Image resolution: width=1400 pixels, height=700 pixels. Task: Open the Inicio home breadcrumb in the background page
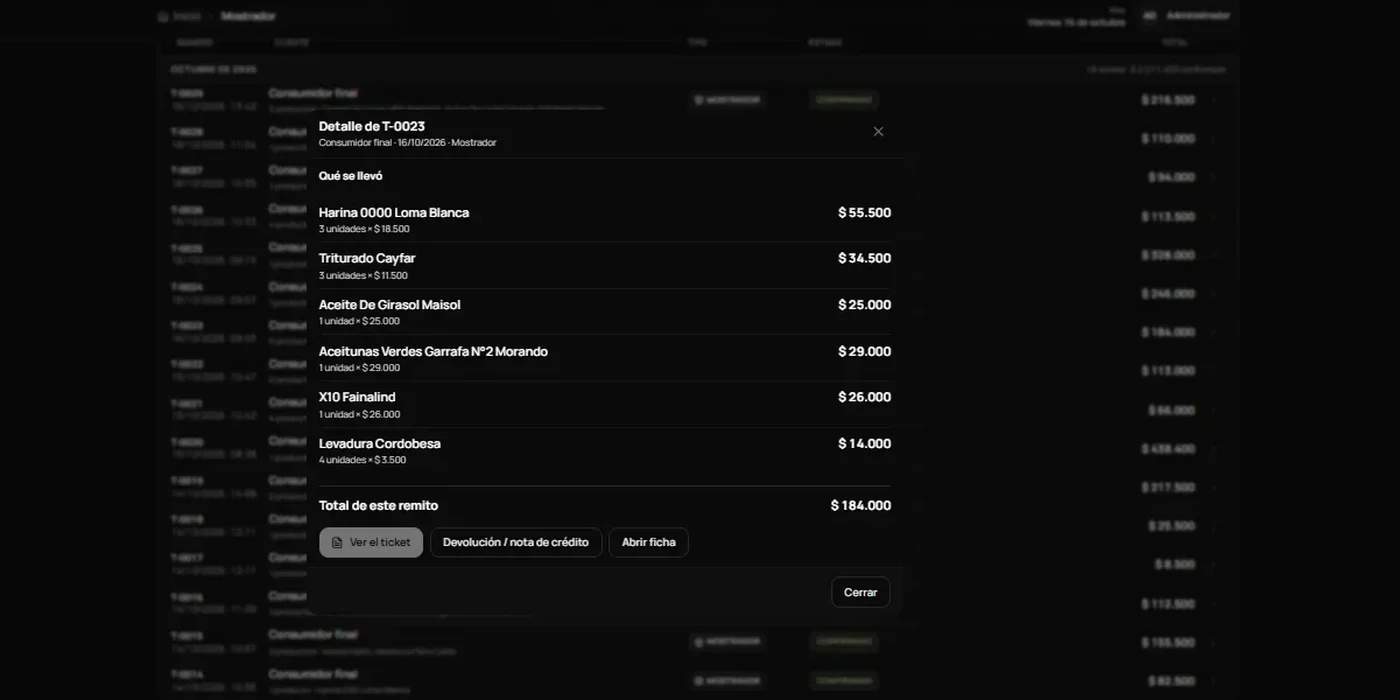[179, 16]
